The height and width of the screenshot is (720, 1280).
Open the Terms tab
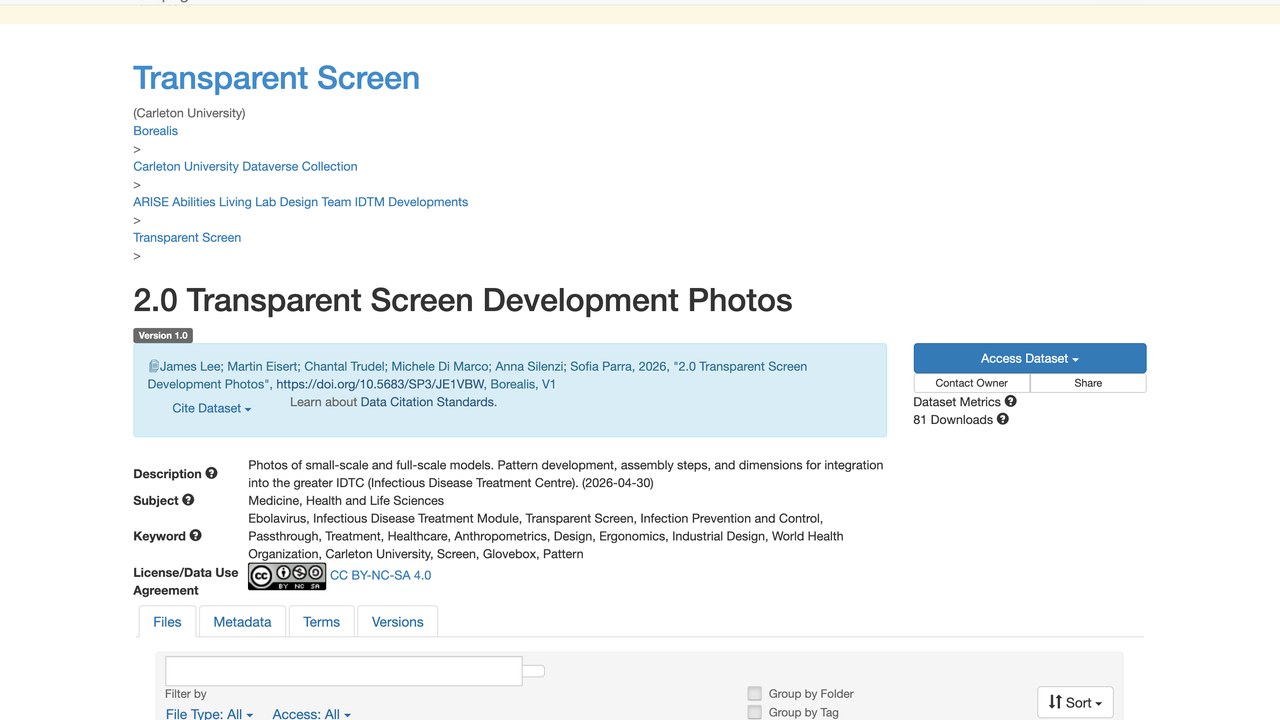point(321,622)
